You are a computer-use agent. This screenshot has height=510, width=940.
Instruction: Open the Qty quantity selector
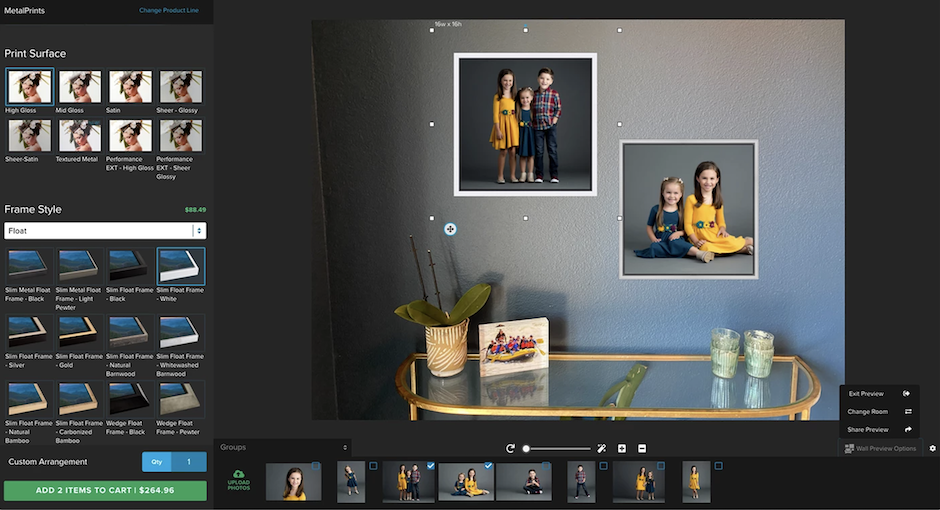click(174, 461)
